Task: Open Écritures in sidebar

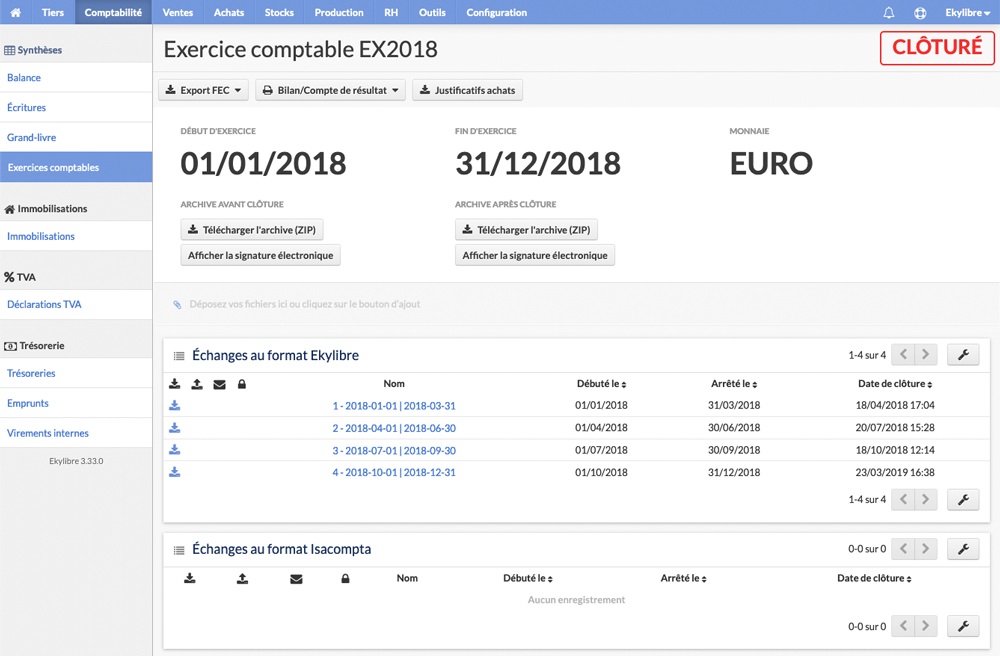Action: tap(76, 108)
